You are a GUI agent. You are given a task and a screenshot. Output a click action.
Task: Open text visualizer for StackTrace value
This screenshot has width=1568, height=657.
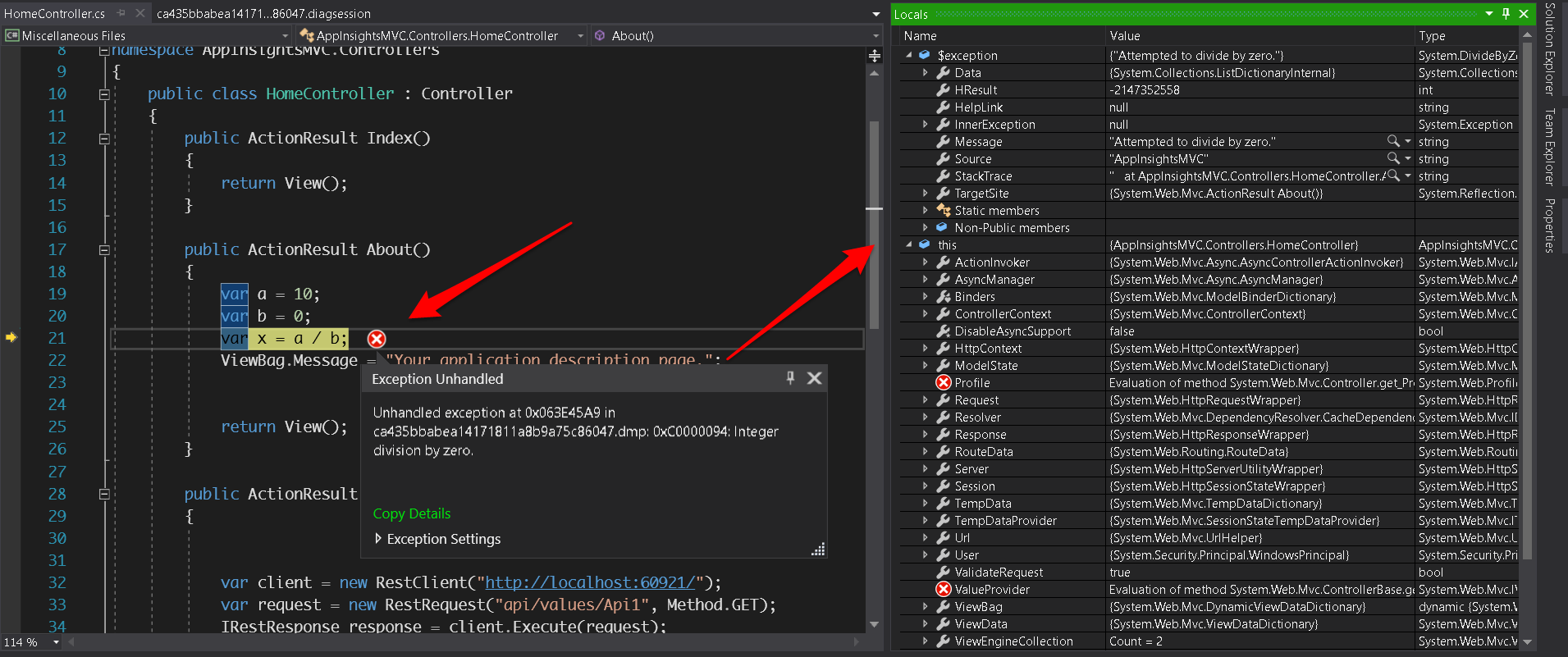click(1393, 176)
